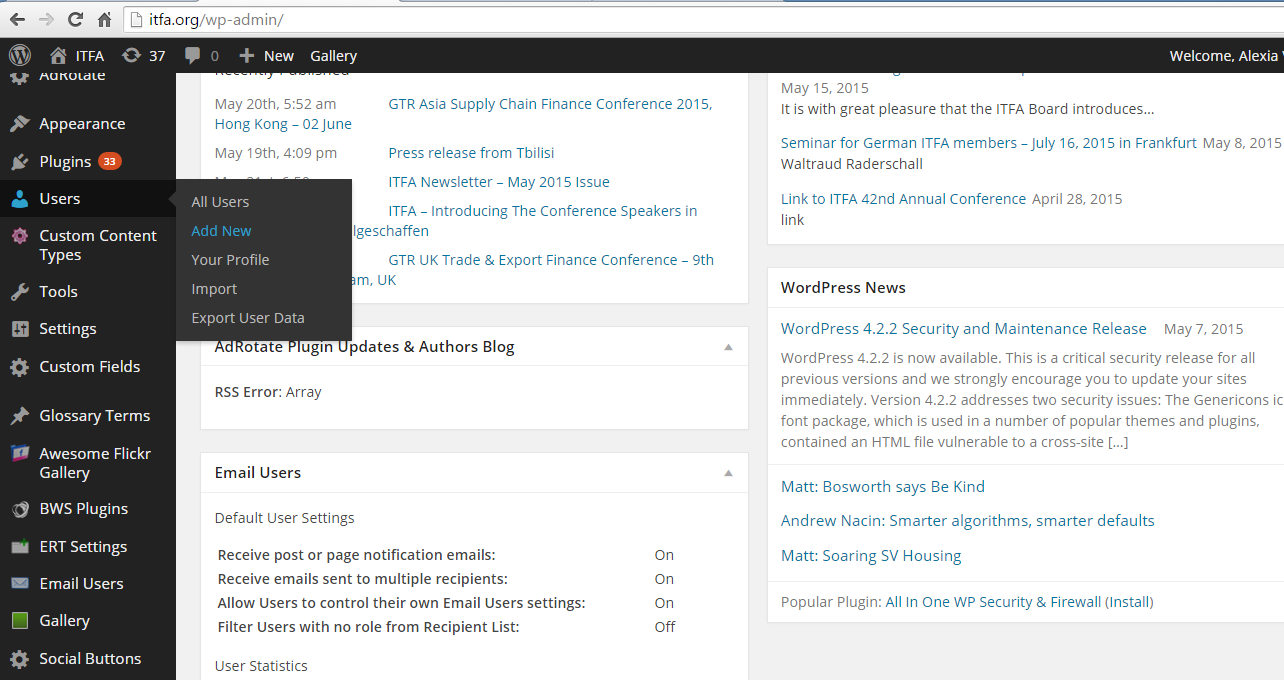Click All In One WP Security & Firewall link
Image resolution: width=1284 pixels, height=680 pixels.
pos(993,602)
